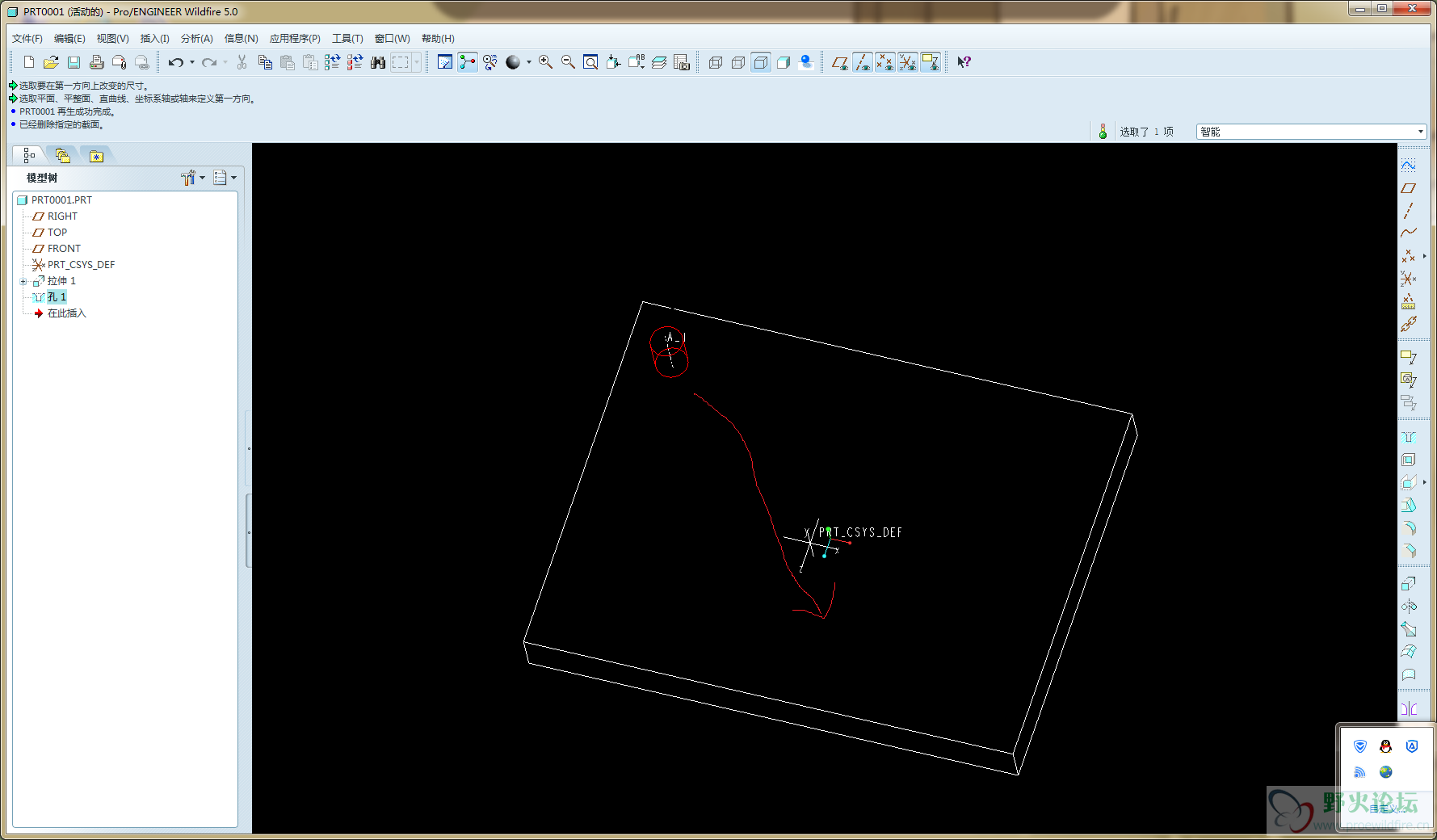Image resolution: width=1437 pixels, height=840 pixels.
Task: Print the model using printer icon
Action: (96, 62)
